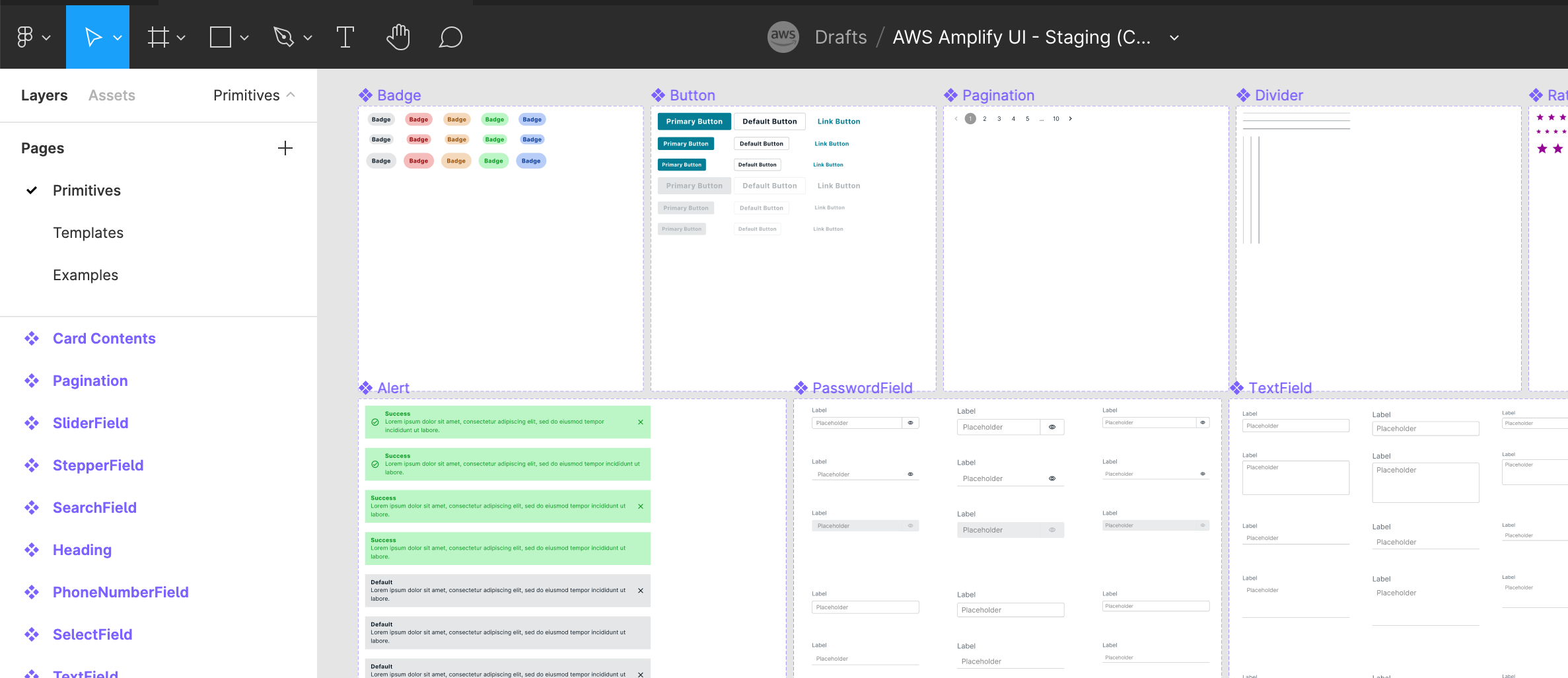Open the Templates page
This screenshot has width=1568, height=678.
(x=88, y=233)
